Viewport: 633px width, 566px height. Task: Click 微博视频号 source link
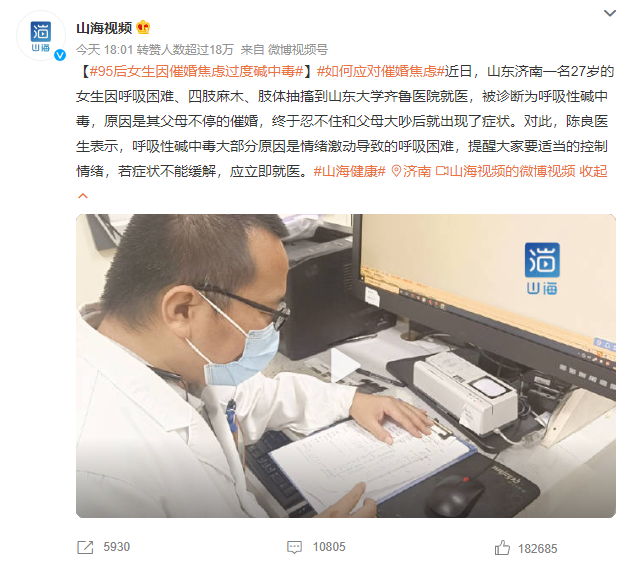tap(298, 50)
